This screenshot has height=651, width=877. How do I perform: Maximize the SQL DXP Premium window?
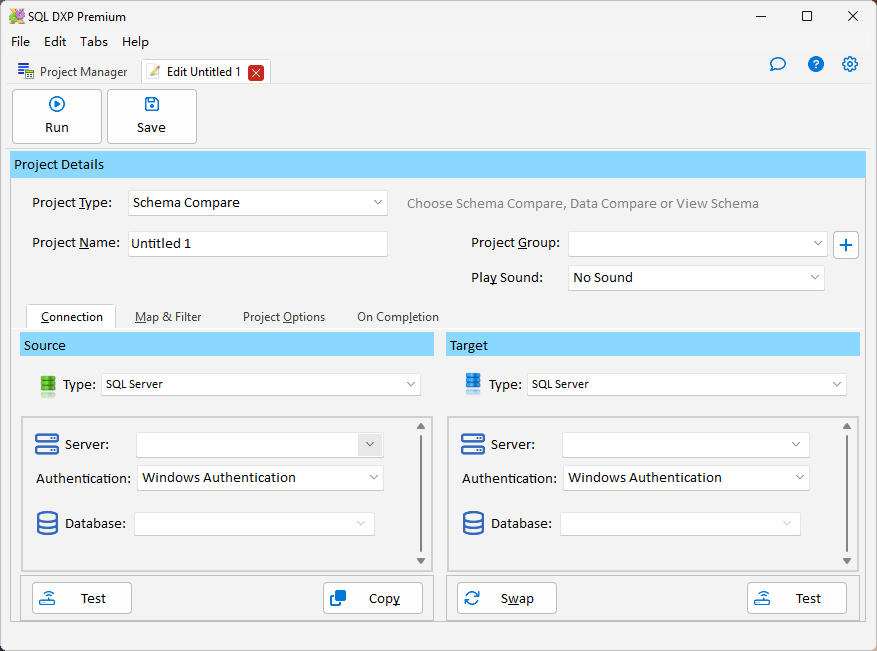coord(807,16)
